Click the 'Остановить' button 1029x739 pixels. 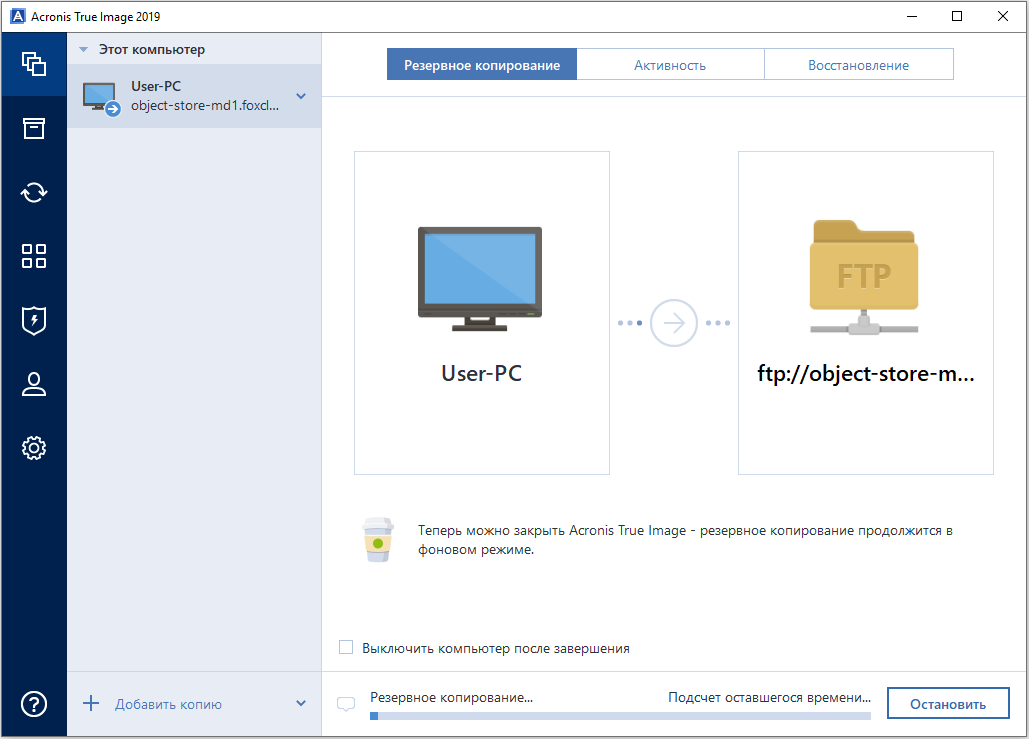[x=948, y=704]
